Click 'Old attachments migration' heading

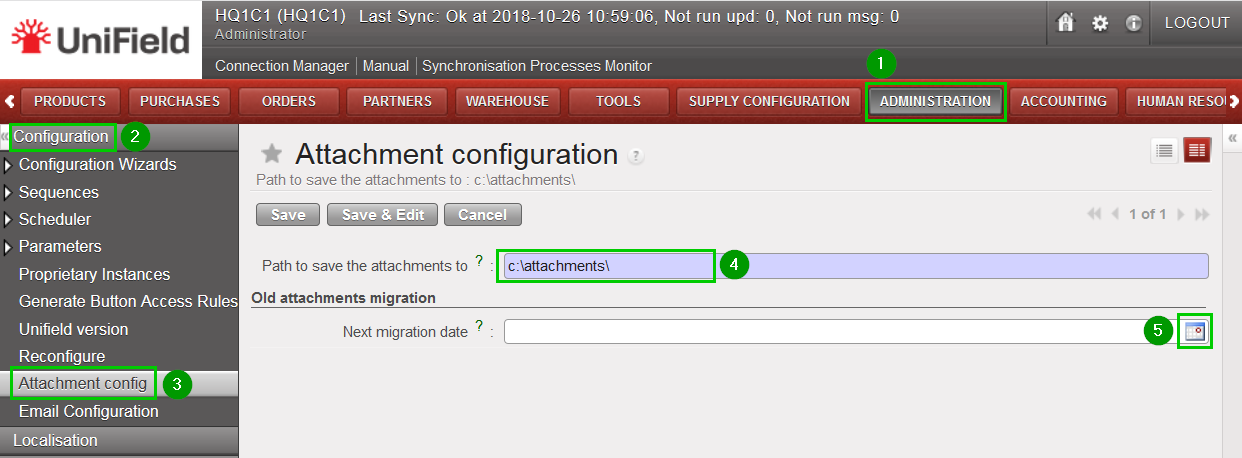343,298
